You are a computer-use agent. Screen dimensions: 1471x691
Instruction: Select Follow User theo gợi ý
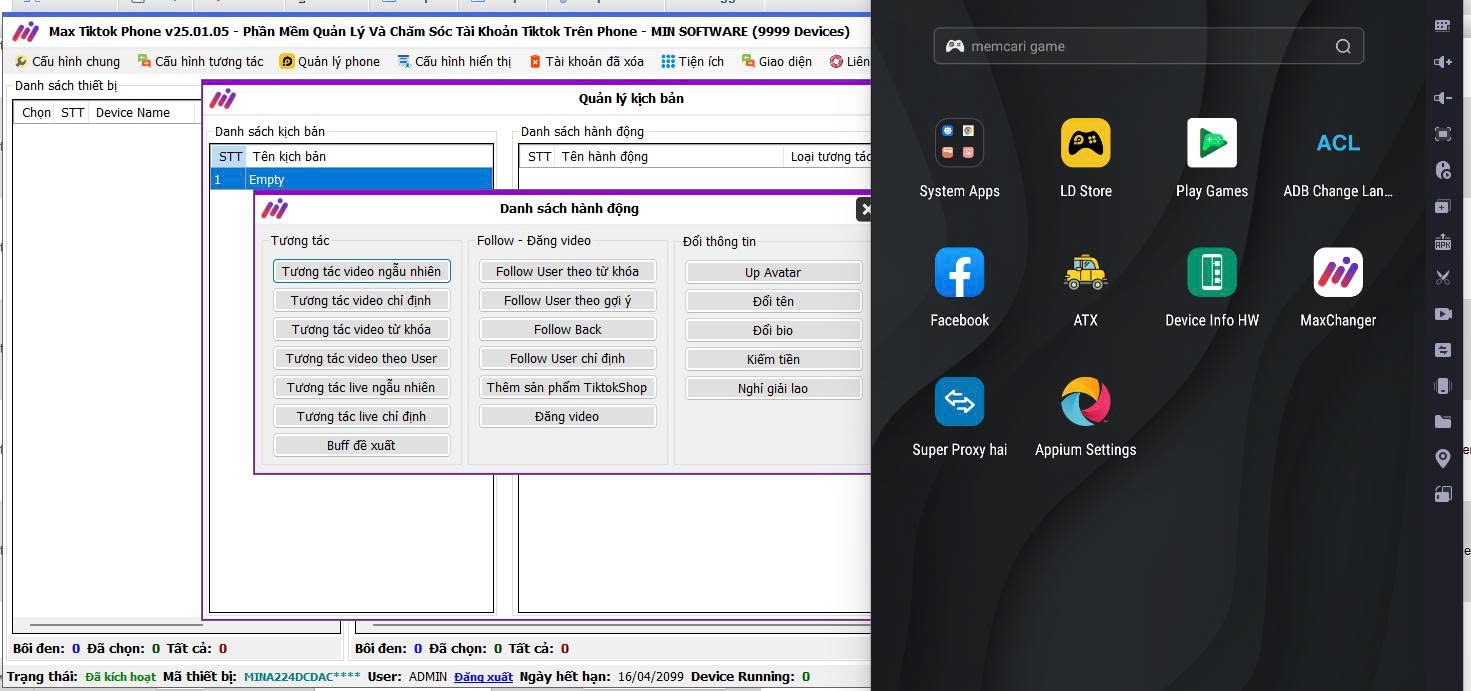[x=567, y=300]
